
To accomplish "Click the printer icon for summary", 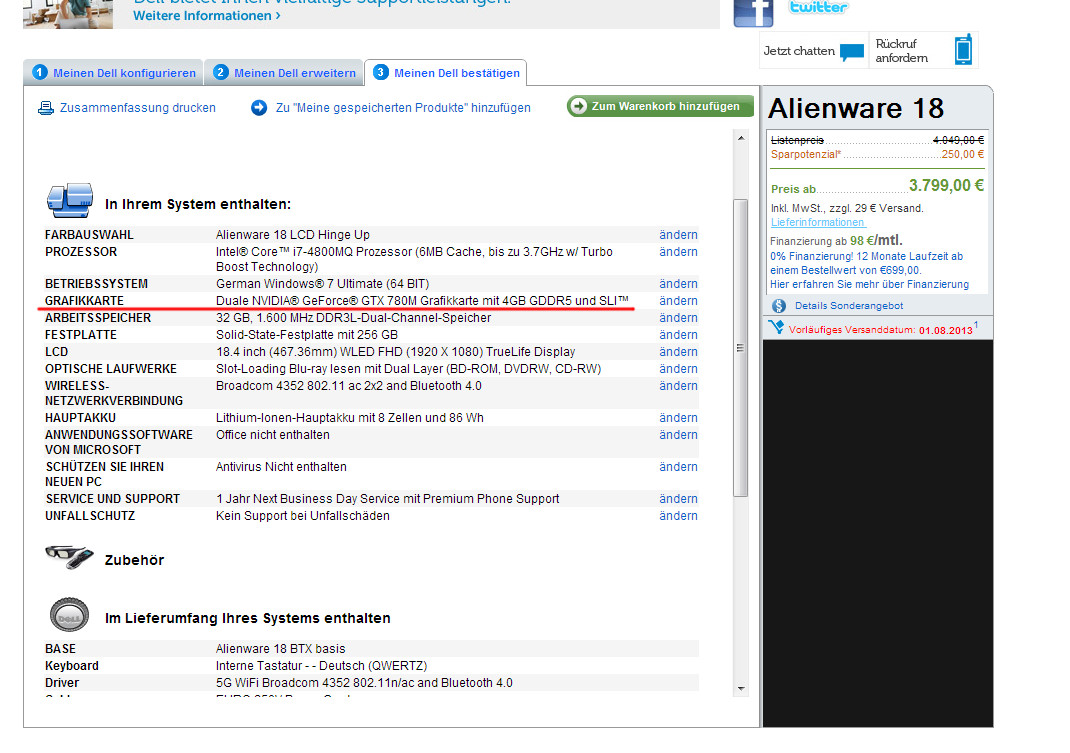I will pyautogui.click(x=46, y=108).
